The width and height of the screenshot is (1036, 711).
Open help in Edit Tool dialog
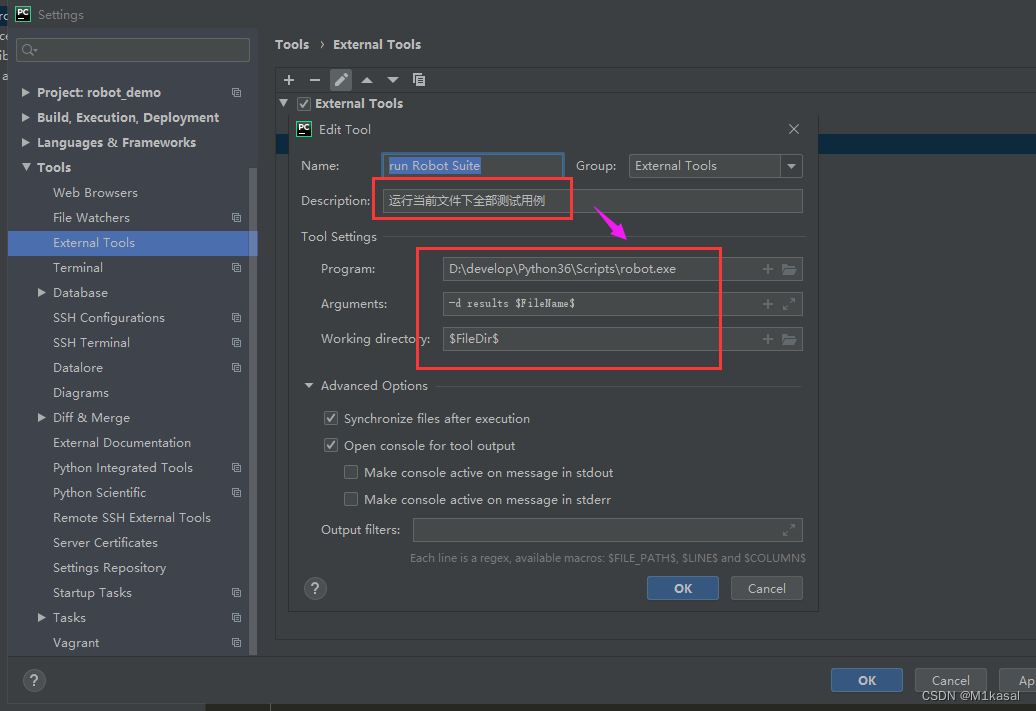tap(315, 588)
